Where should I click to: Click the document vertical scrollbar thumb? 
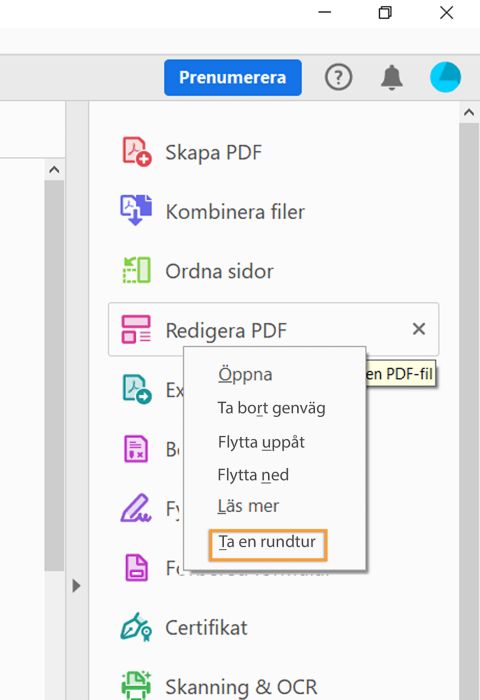coord(54,375)
